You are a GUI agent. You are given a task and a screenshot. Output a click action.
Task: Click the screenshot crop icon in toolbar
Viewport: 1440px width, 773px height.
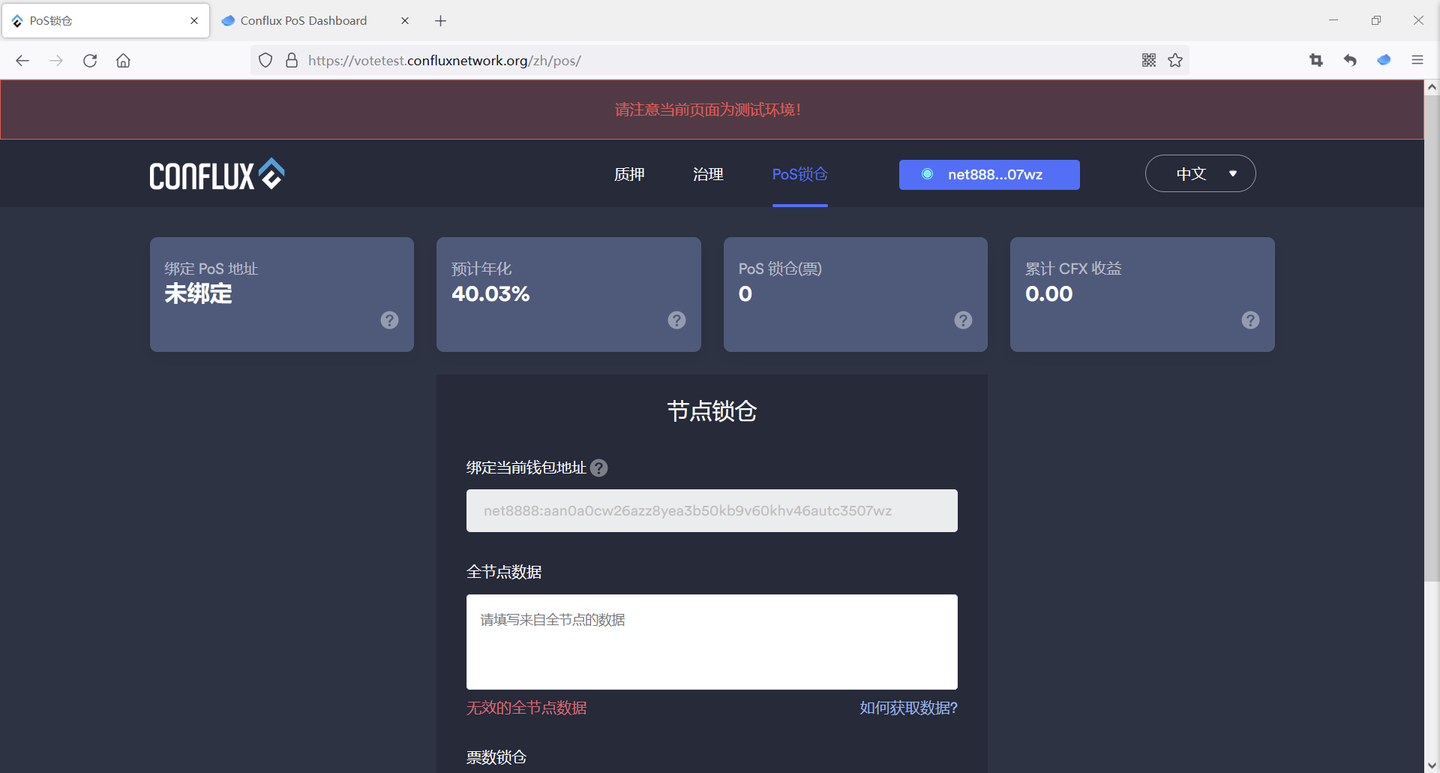(1316, 60)
